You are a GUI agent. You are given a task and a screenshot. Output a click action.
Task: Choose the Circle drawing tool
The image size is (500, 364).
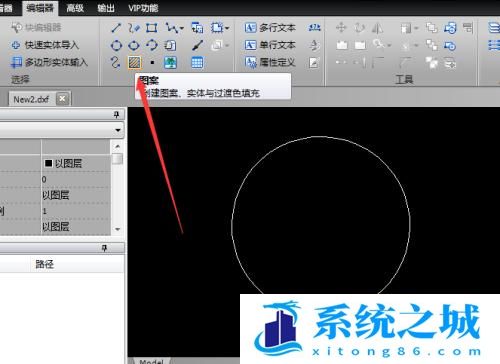point(116,45)
